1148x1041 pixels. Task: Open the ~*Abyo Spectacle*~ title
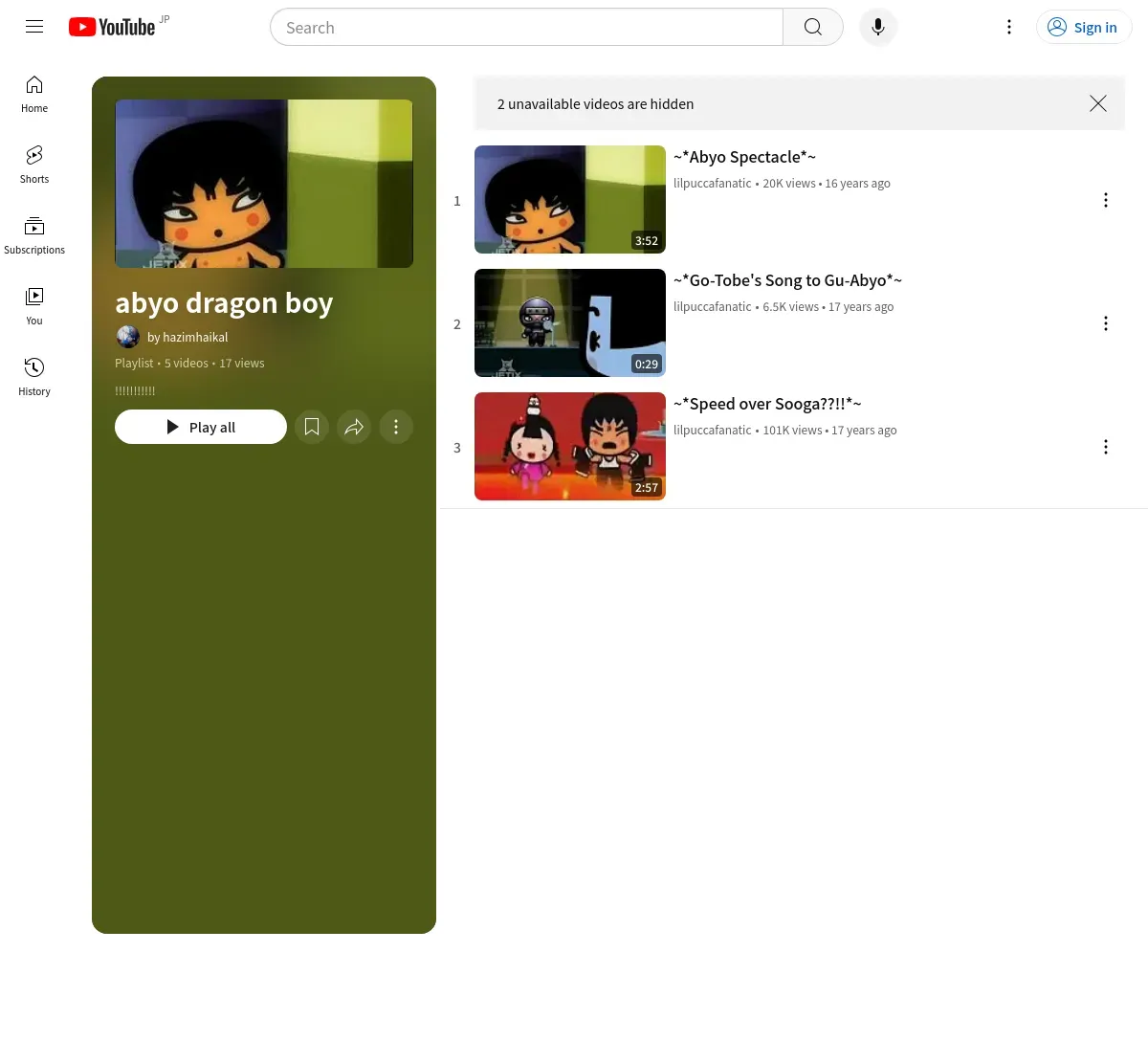coord(744,157)
